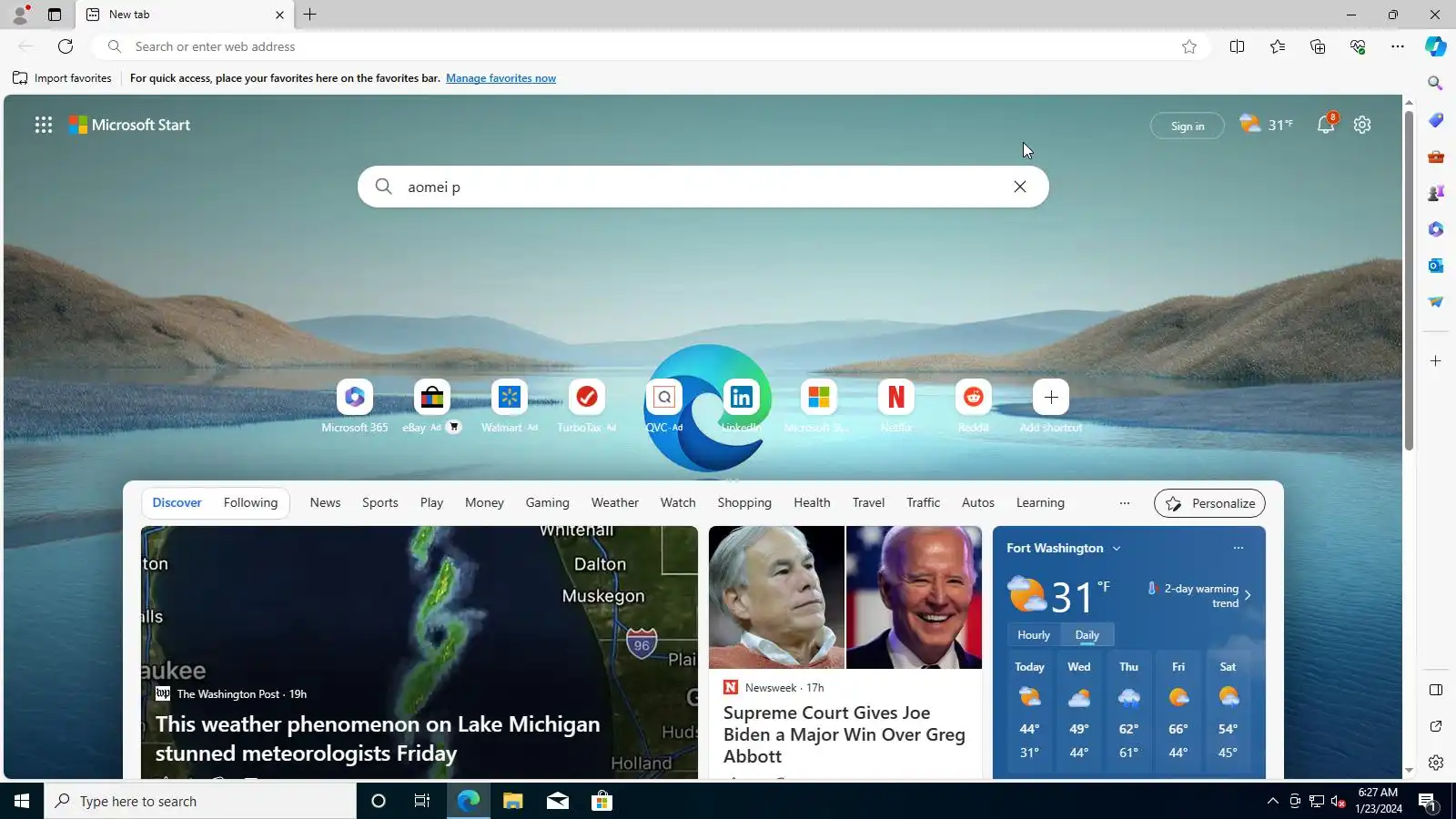The image size is (1456, 819).
Task: Open Task View on taskbar
Action: (422, 801)
